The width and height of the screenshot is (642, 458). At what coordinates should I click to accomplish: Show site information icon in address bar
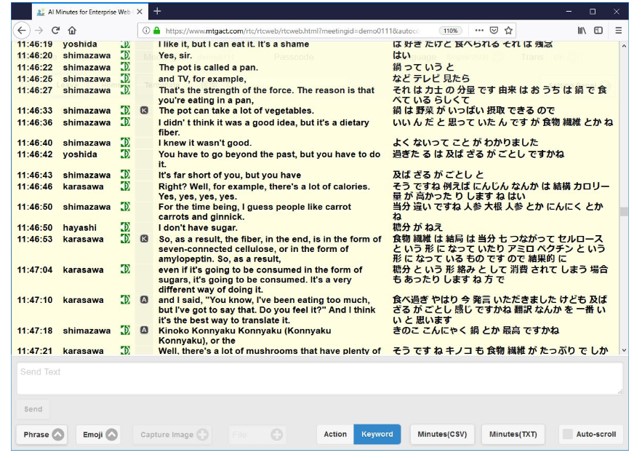(x=146, y=30)
